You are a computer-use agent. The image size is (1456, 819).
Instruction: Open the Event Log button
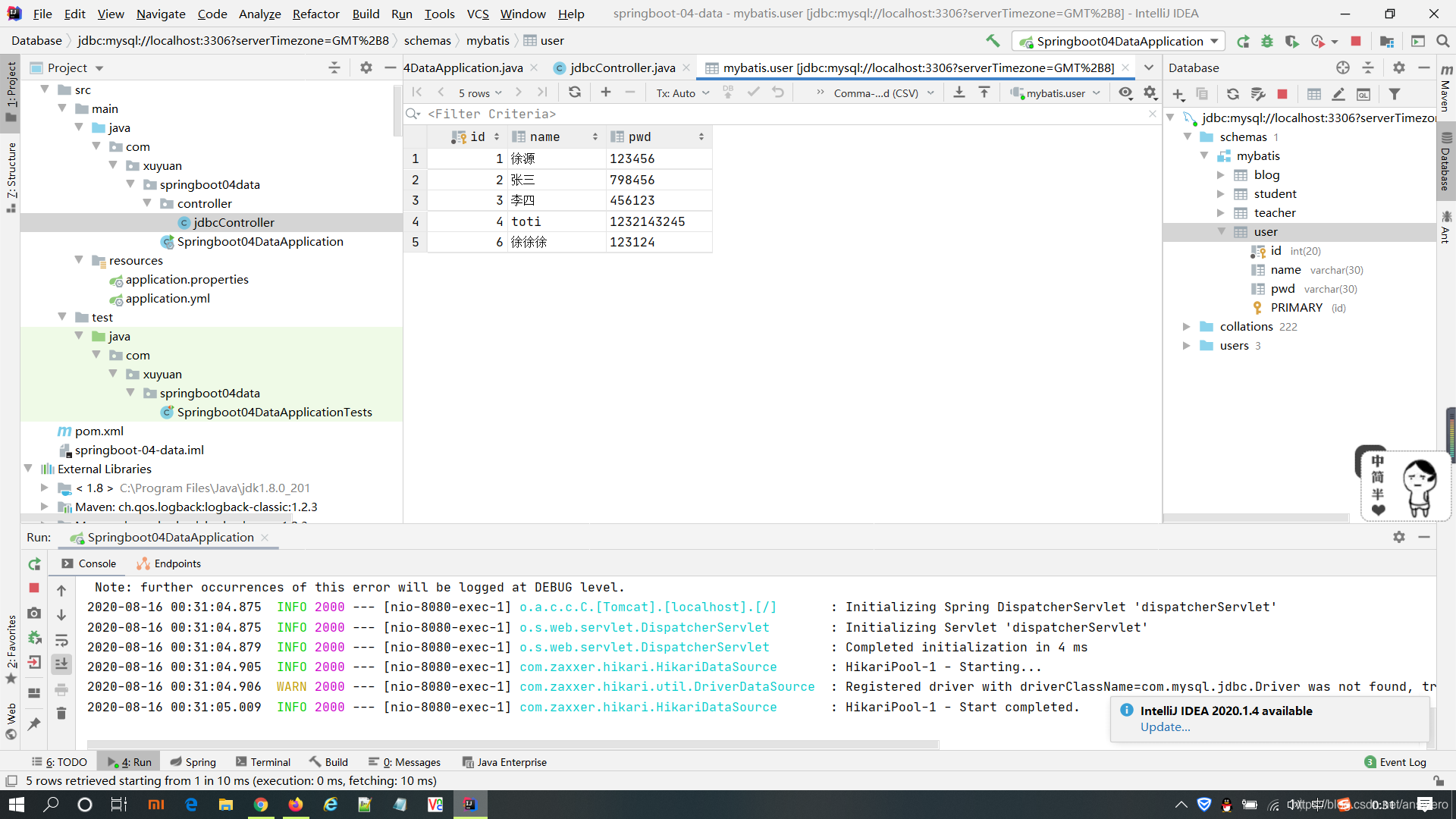pyautogui.click(x=1395, y=762)
